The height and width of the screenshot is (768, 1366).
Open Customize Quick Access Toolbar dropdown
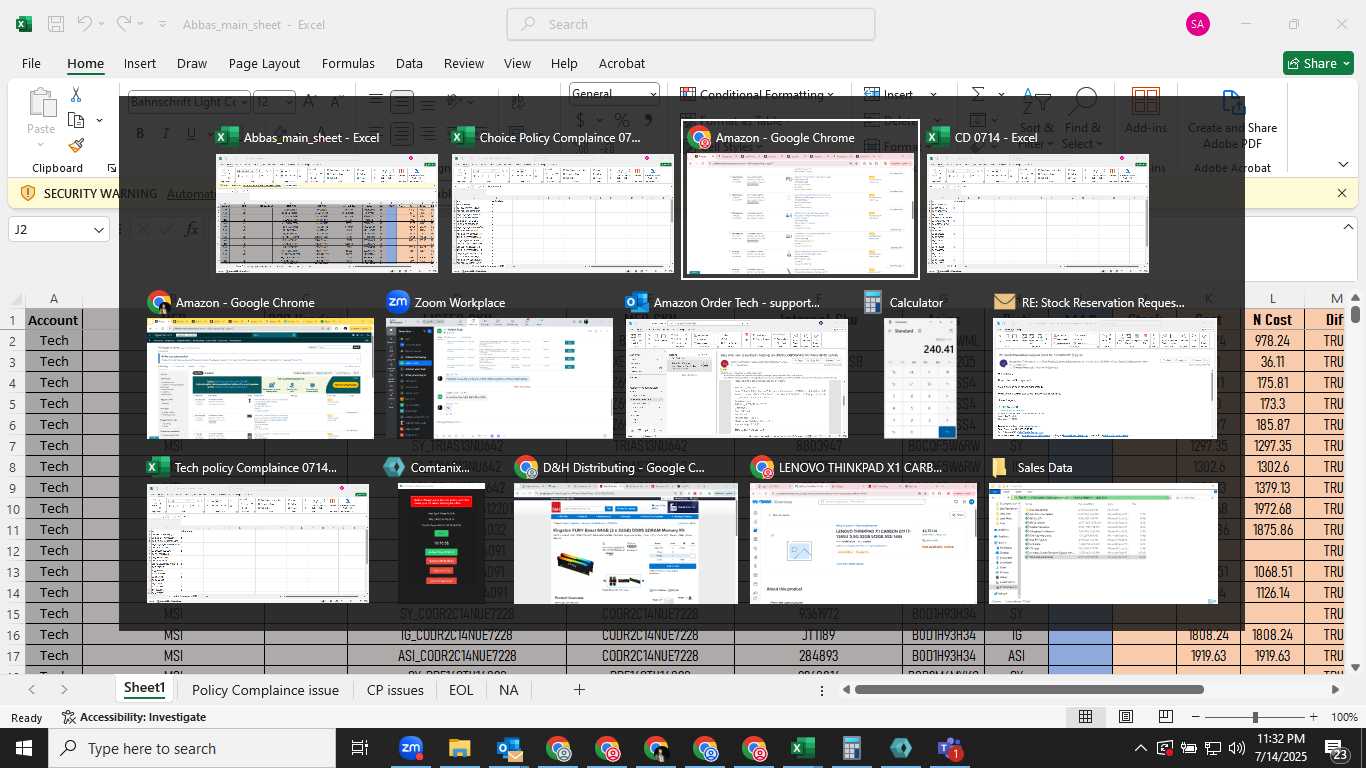[165, 24]
